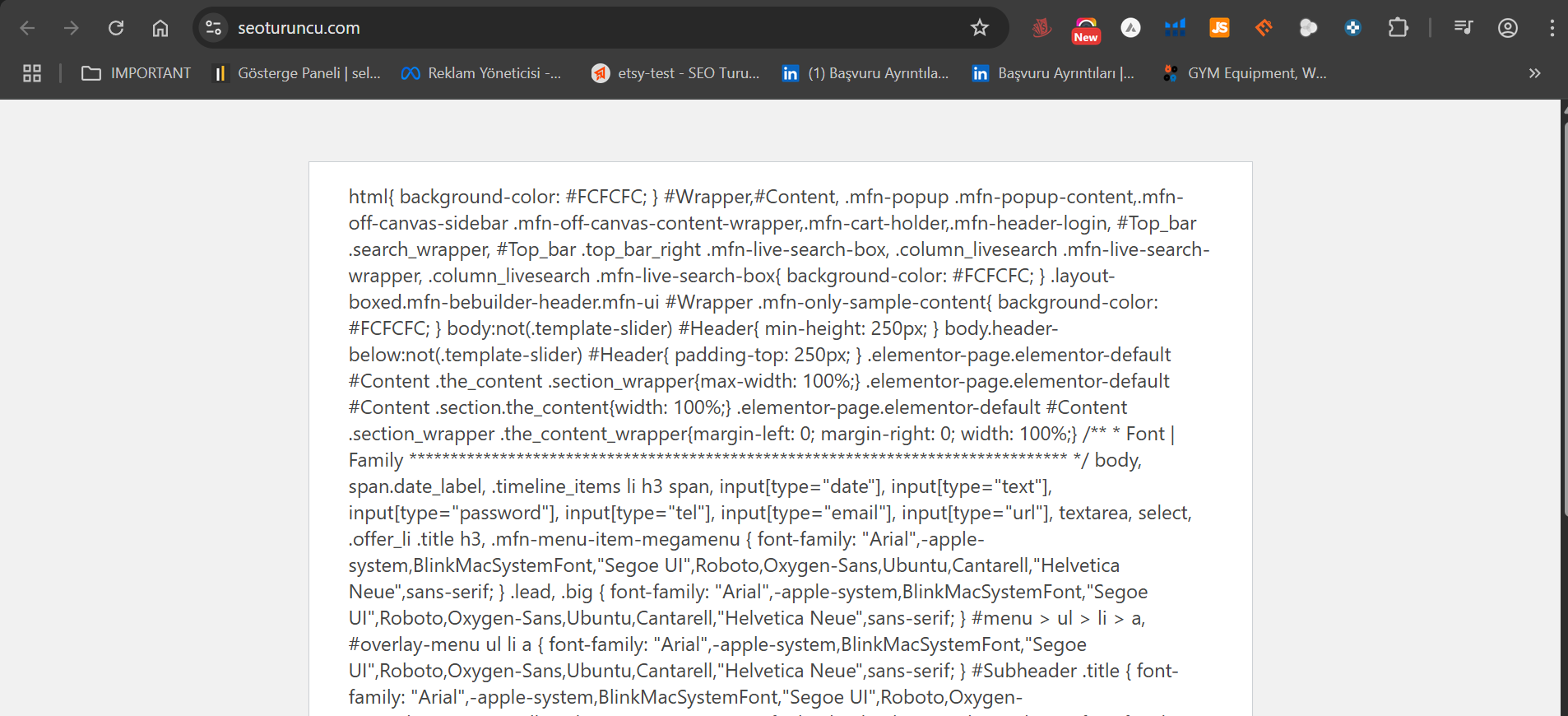Open the Chrome profile menu
The width and height of the screenshot is (1568, 716).
1508,28
